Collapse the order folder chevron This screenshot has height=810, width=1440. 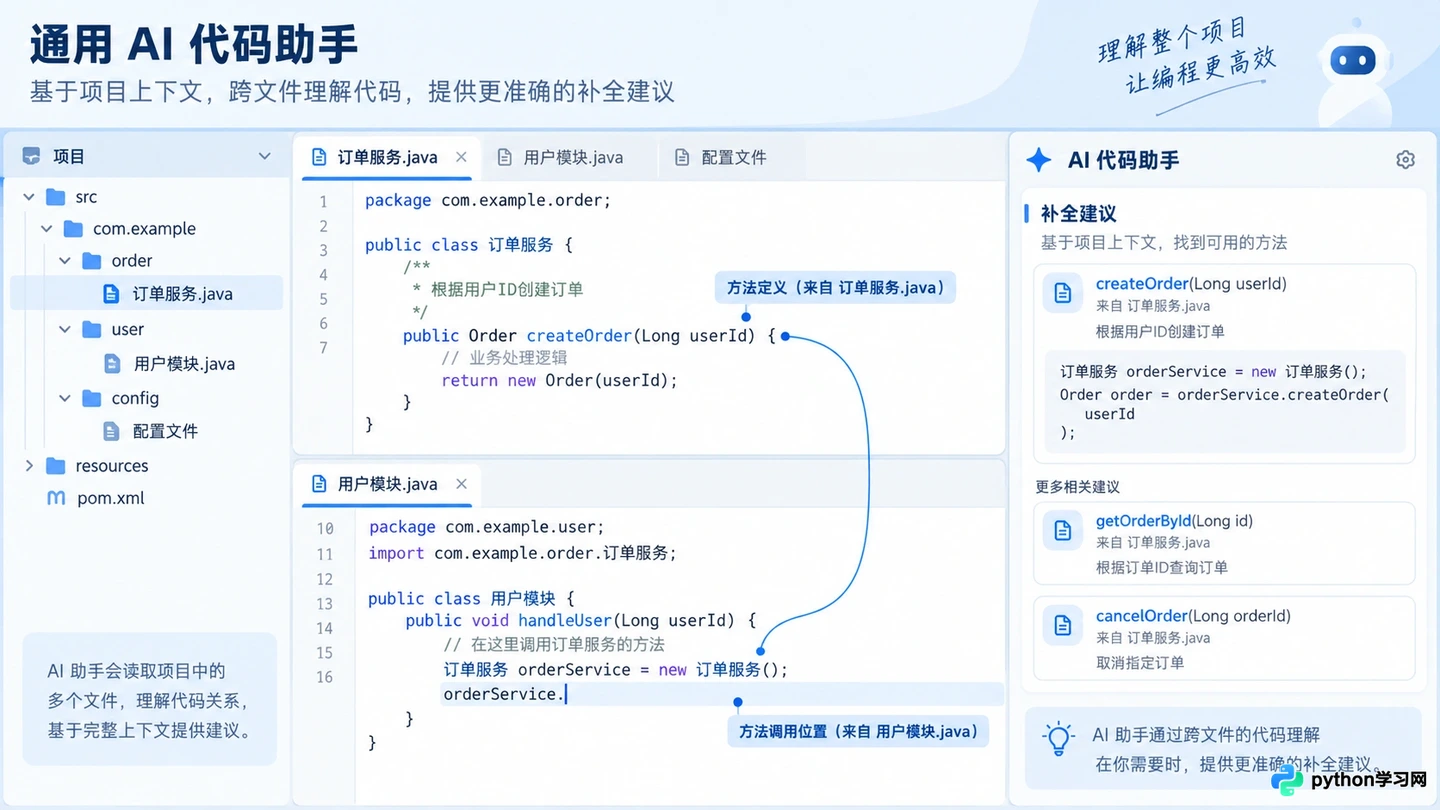[x=65, y=261]
